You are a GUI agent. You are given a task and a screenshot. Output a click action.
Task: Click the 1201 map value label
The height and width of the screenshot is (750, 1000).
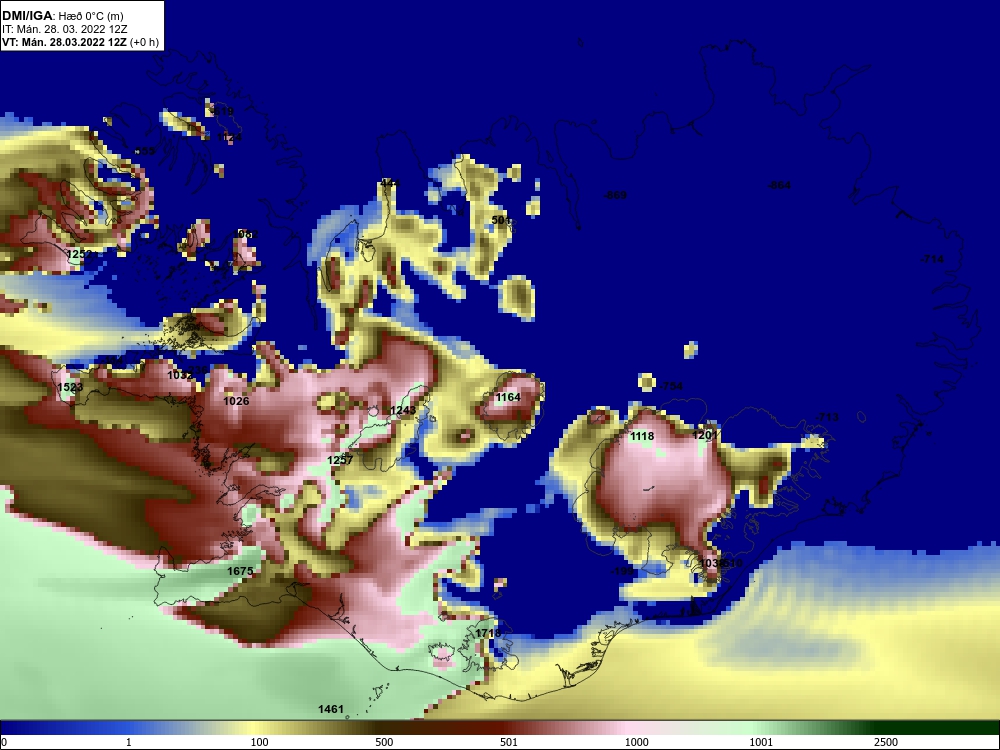point(705,435)
